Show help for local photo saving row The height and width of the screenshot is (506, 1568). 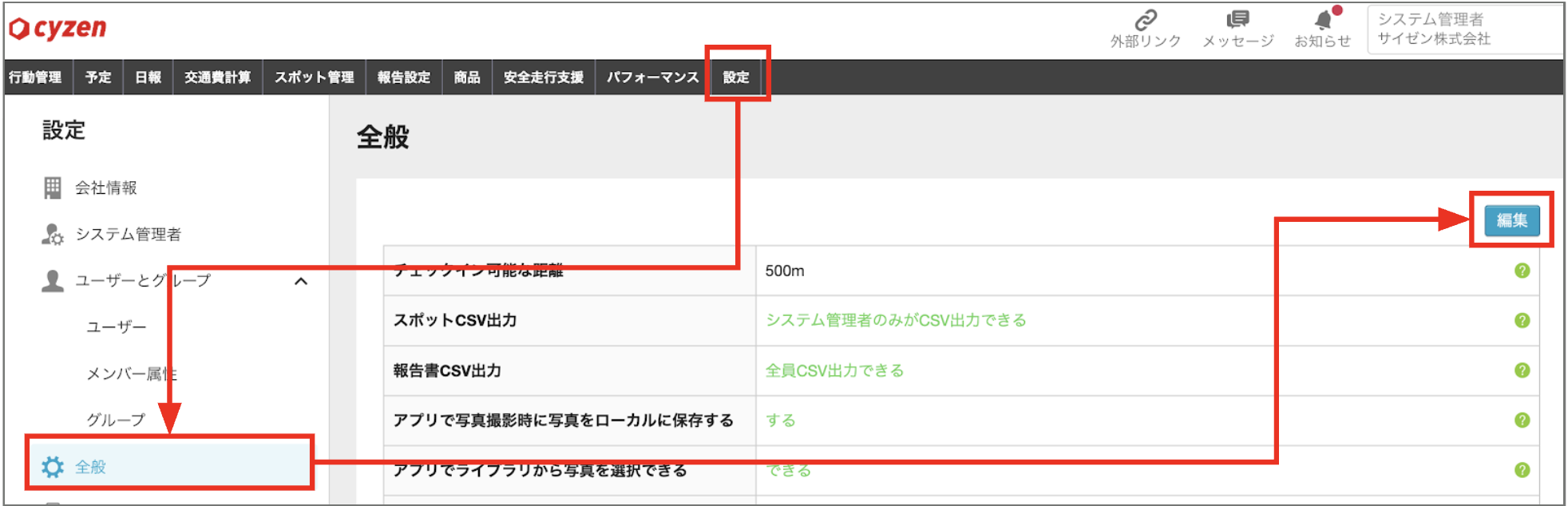[x=1522, y=420]
